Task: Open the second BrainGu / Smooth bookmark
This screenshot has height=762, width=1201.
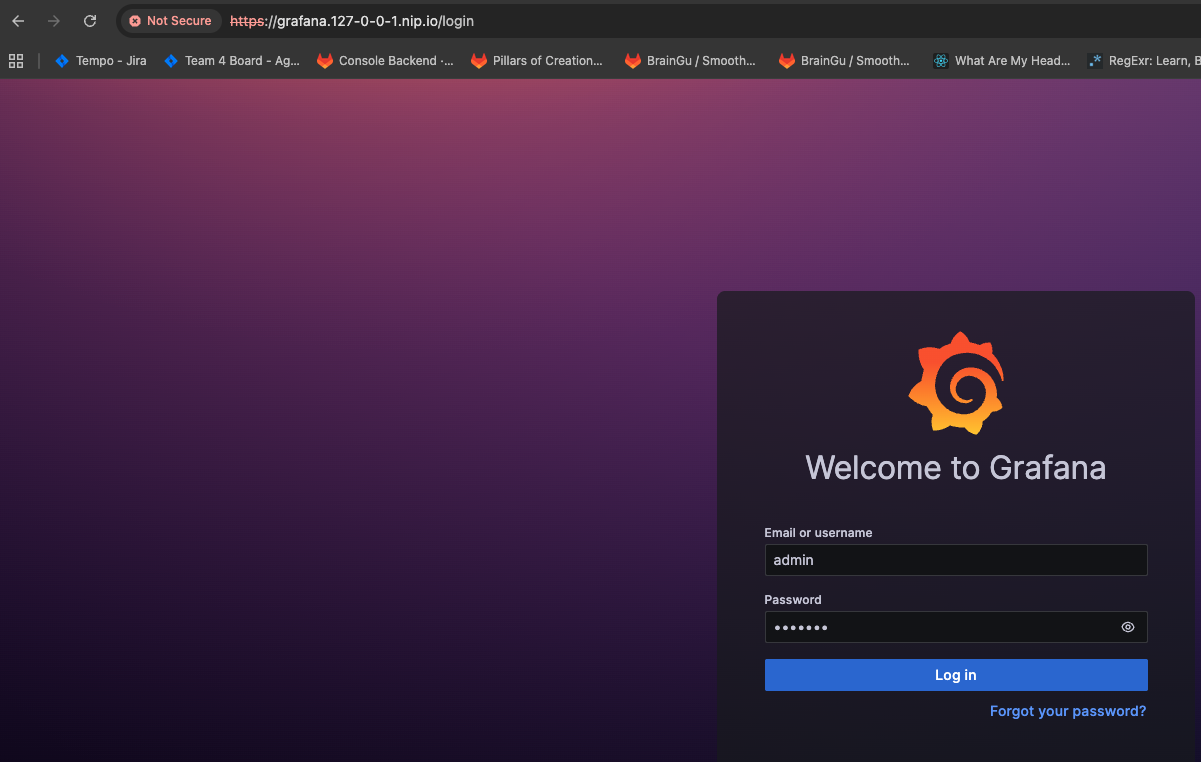Action: [x=845, y=61]
